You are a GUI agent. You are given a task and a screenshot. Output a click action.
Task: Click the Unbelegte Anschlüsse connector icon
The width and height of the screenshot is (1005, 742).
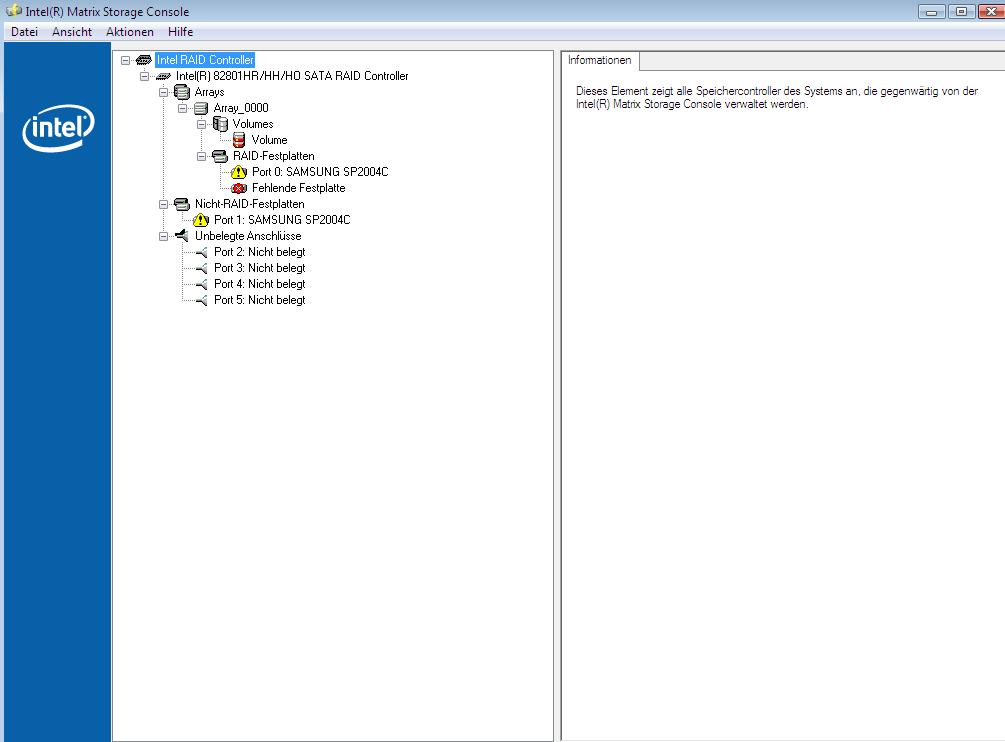(182, 236)
